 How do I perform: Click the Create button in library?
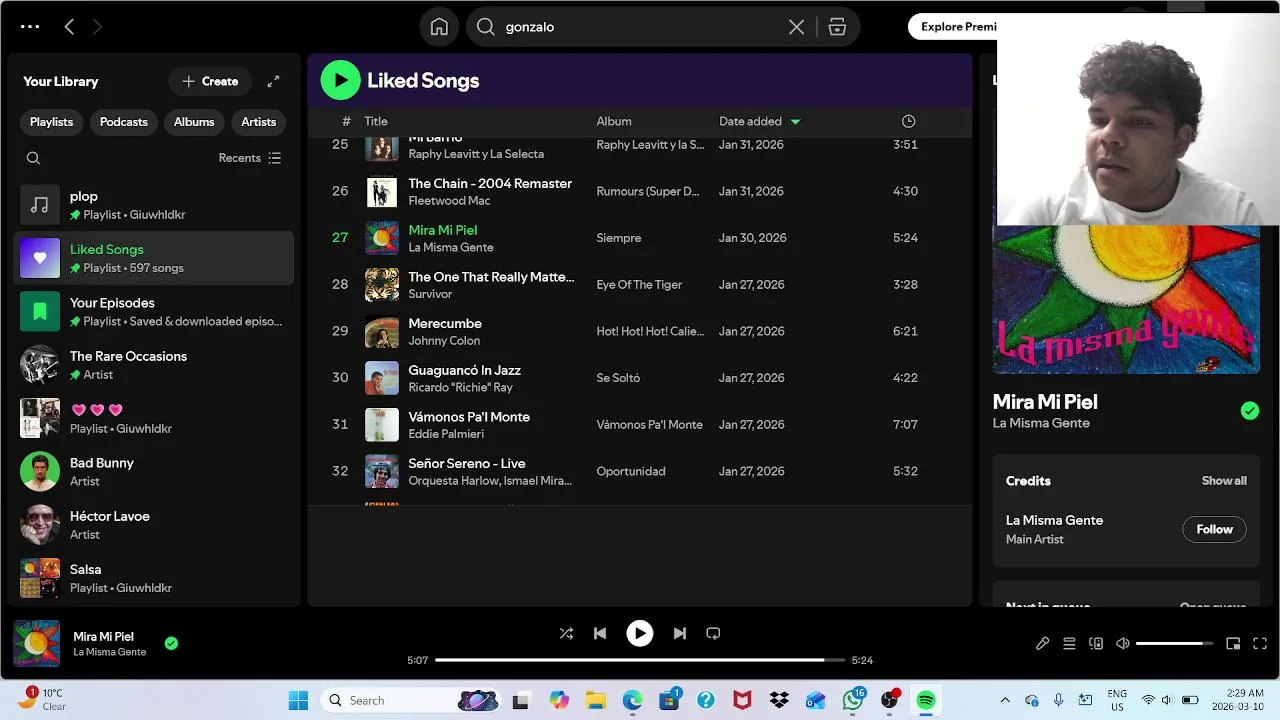pyautogui.click(x=210, y=81)
